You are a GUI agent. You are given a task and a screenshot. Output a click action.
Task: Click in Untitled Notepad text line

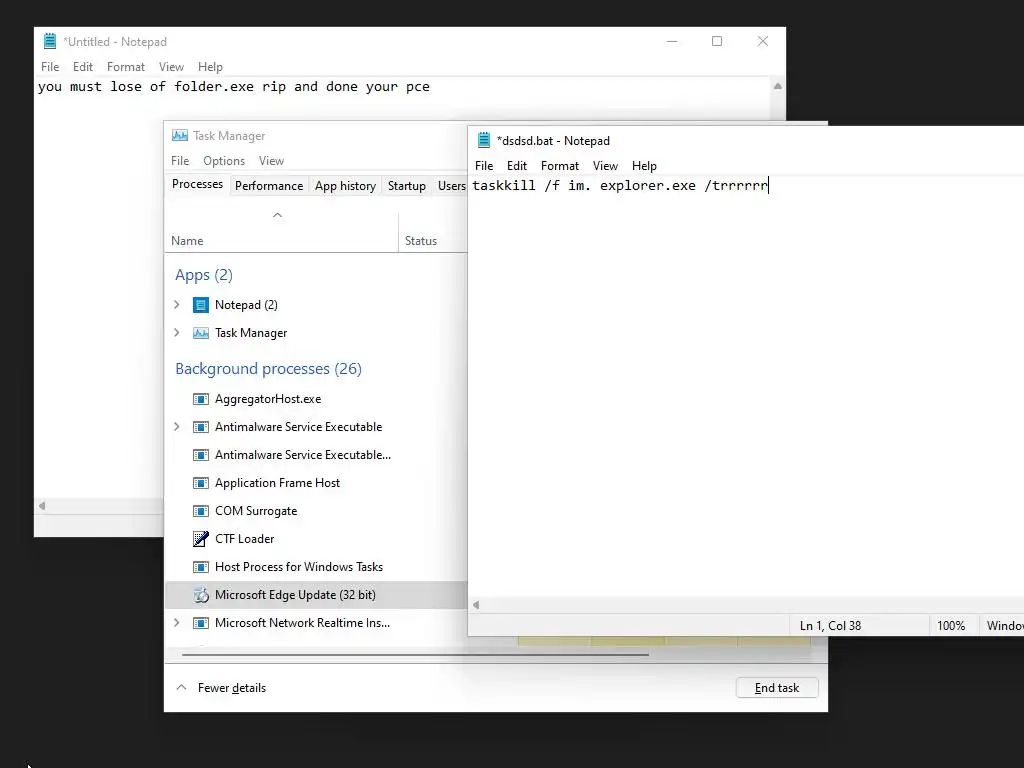(x=233, y=87)
